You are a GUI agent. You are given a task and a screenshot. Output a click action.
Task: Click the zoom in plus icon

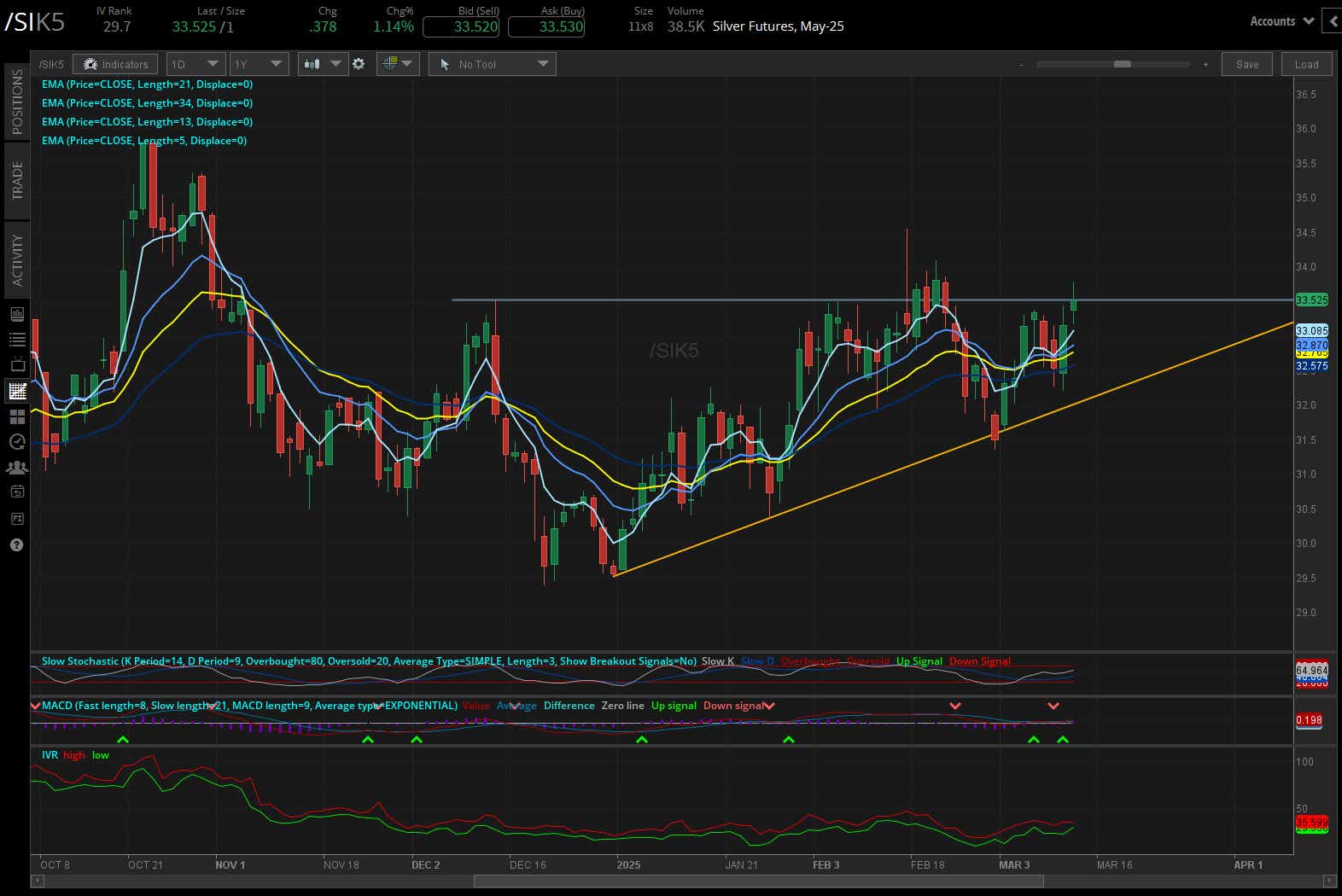[1205, 64]
